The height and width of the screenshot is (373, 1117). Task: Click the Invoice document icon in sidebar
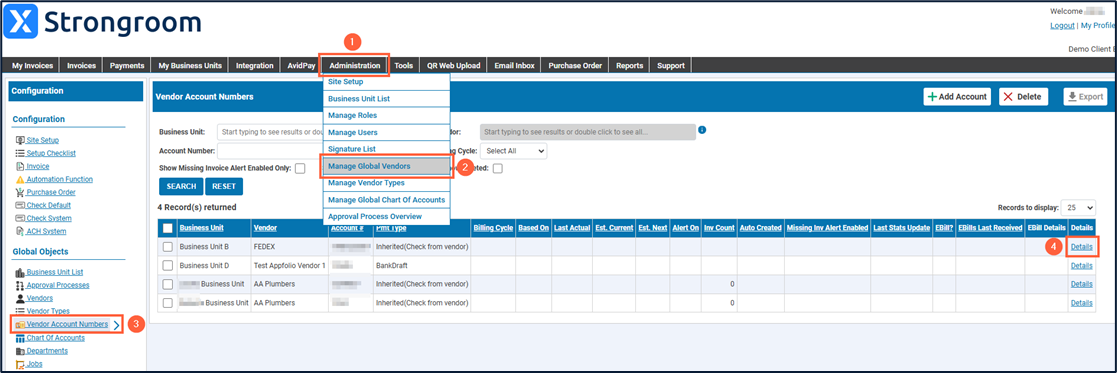(20, 166)
